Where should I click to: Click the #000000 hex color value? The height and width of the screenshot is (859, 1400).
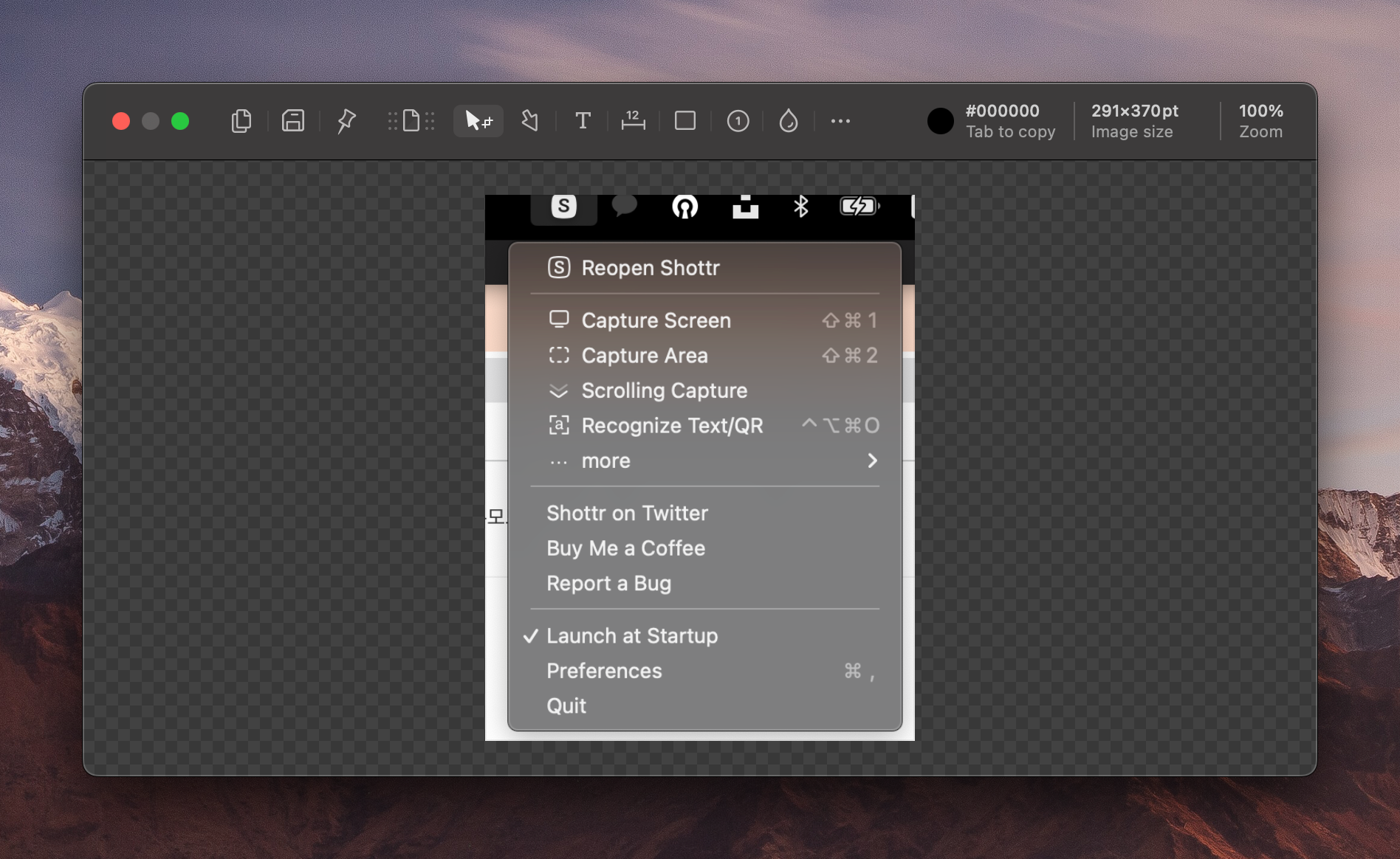point(1002,111)
